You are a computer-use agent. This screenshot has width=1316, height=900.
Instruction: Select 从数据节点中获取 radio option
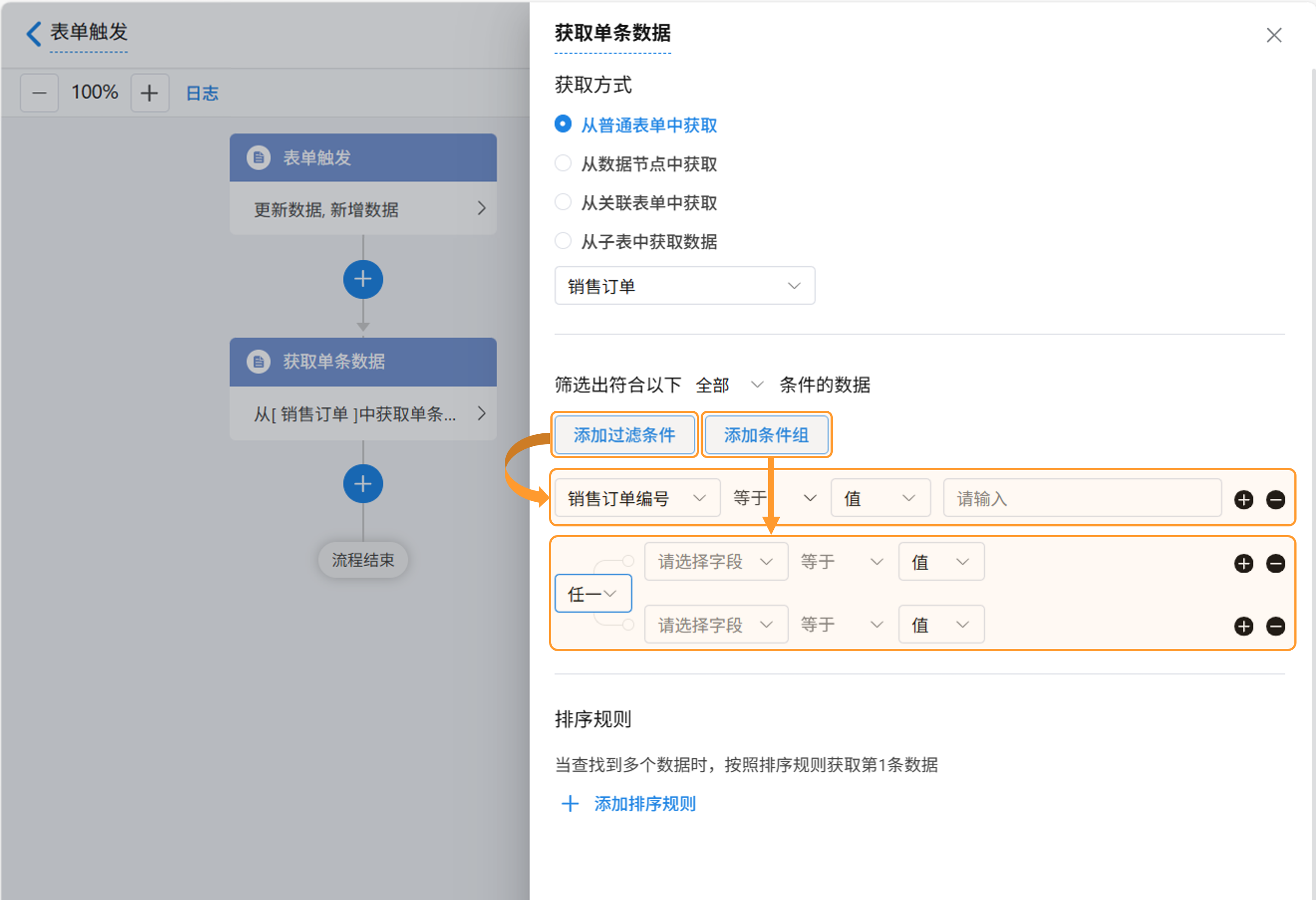click(x=563, y=164)
